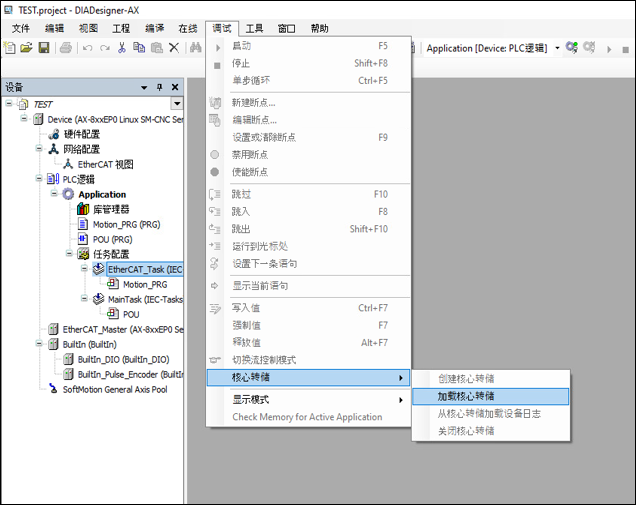
Task: Select EtherCAT 视图 in the tree
Action: pyautogui.click(x=105, y=164)
